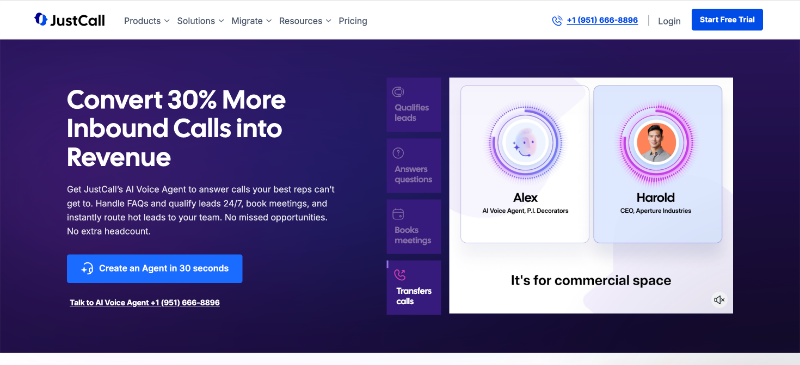Click the Qualifies leads icon
This screenshot has height=365, width=800.
tap(398, 92)
